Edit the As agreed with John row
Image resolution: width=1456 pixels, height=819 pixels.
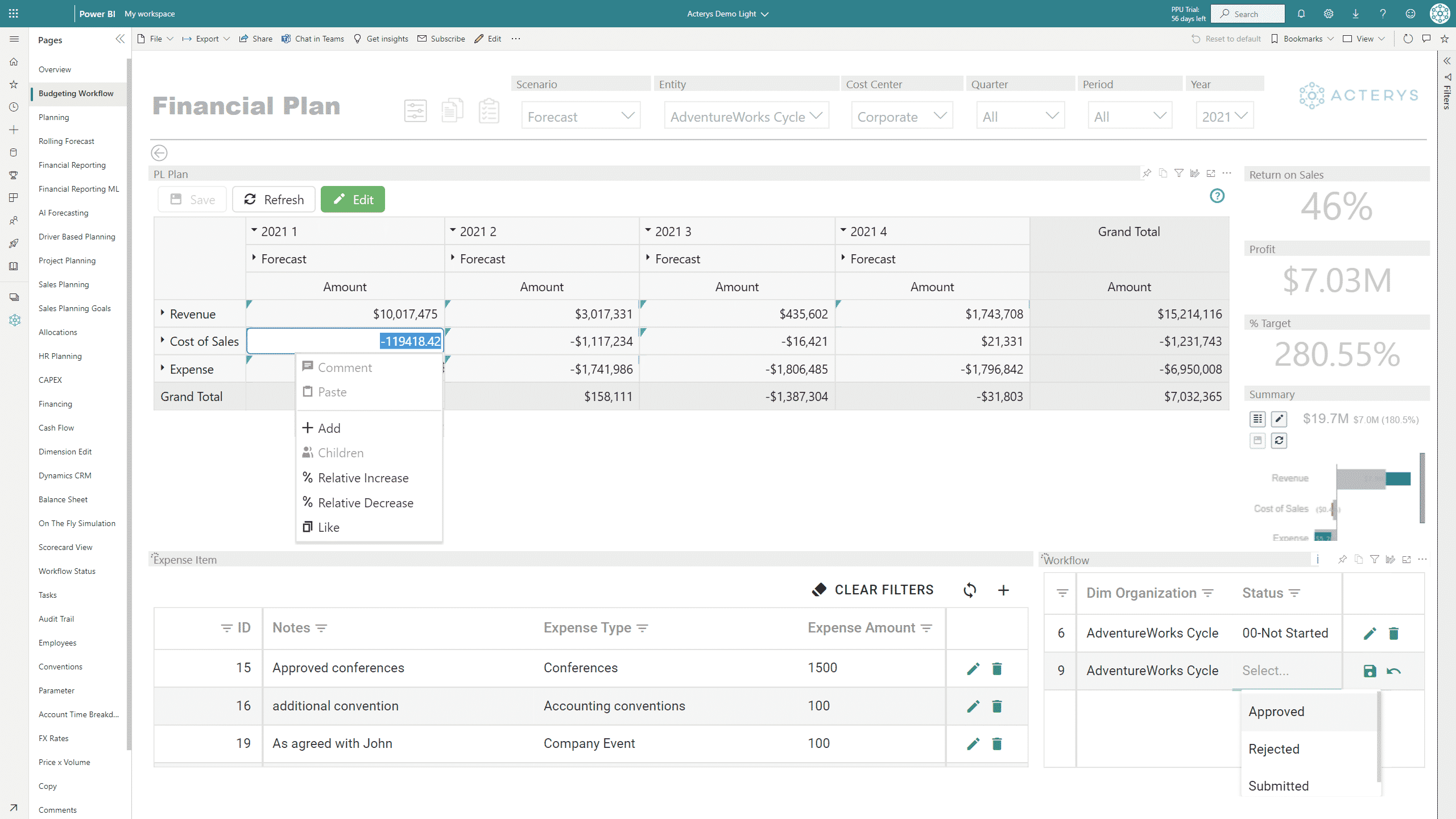tap(973, 743)
